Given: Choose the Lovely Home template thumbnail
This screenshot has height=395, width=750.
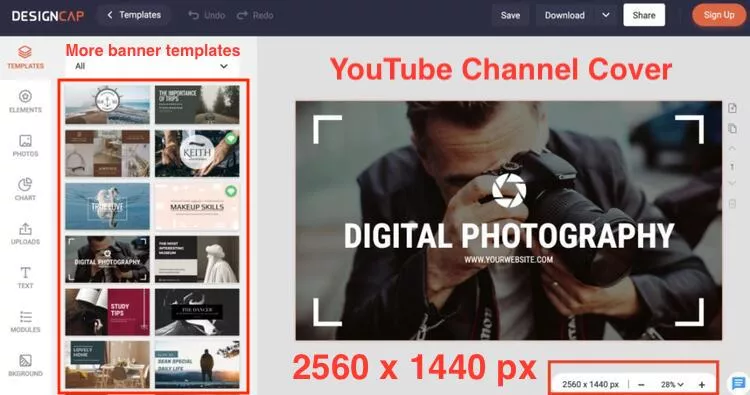Looking at the screenshot, I should tap(107, 364).
